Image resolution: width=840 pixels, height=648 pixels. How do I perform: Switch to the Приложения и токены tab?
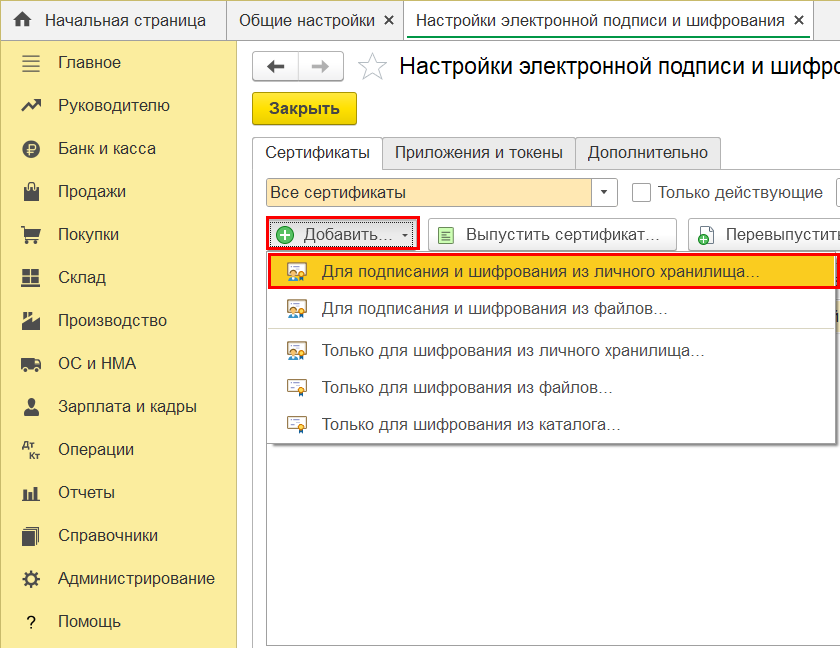point(479,153)
